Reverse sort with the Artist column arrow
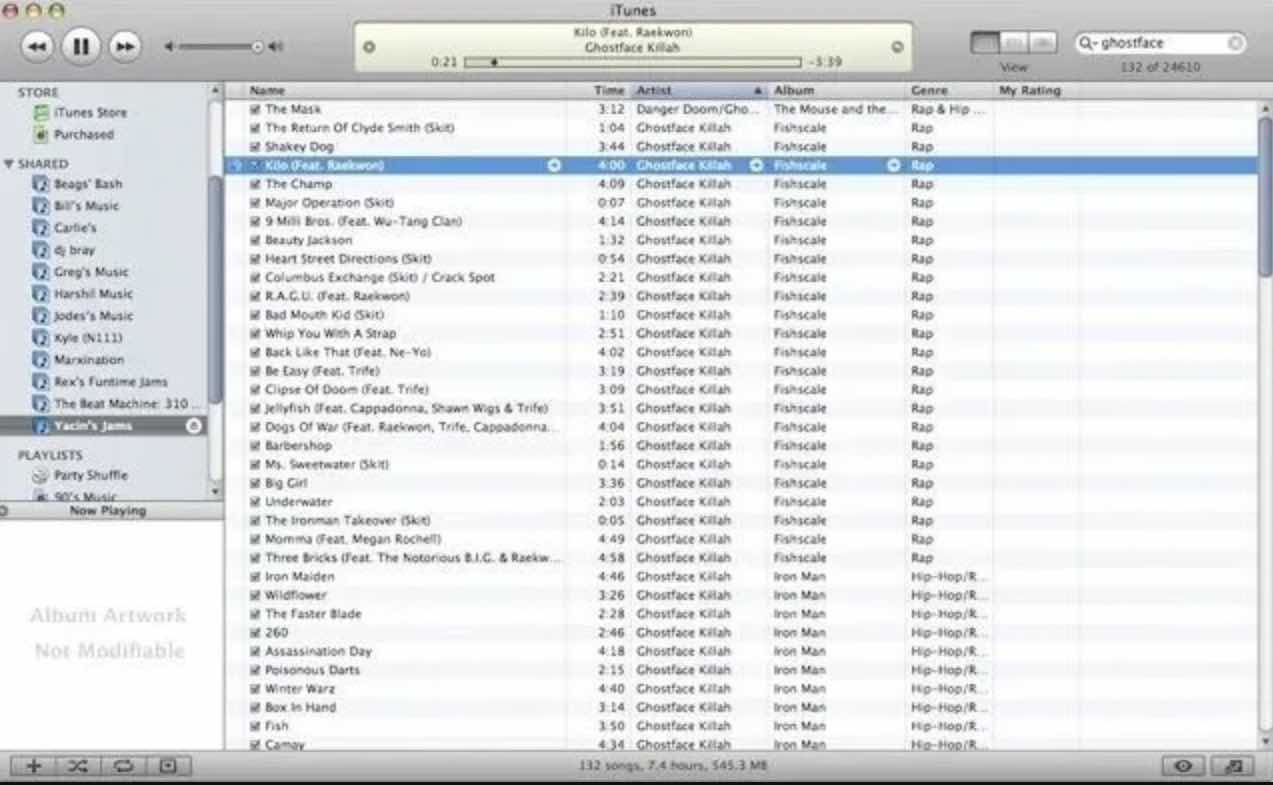This screenshot has height=785, width=1273. point(757,91)
